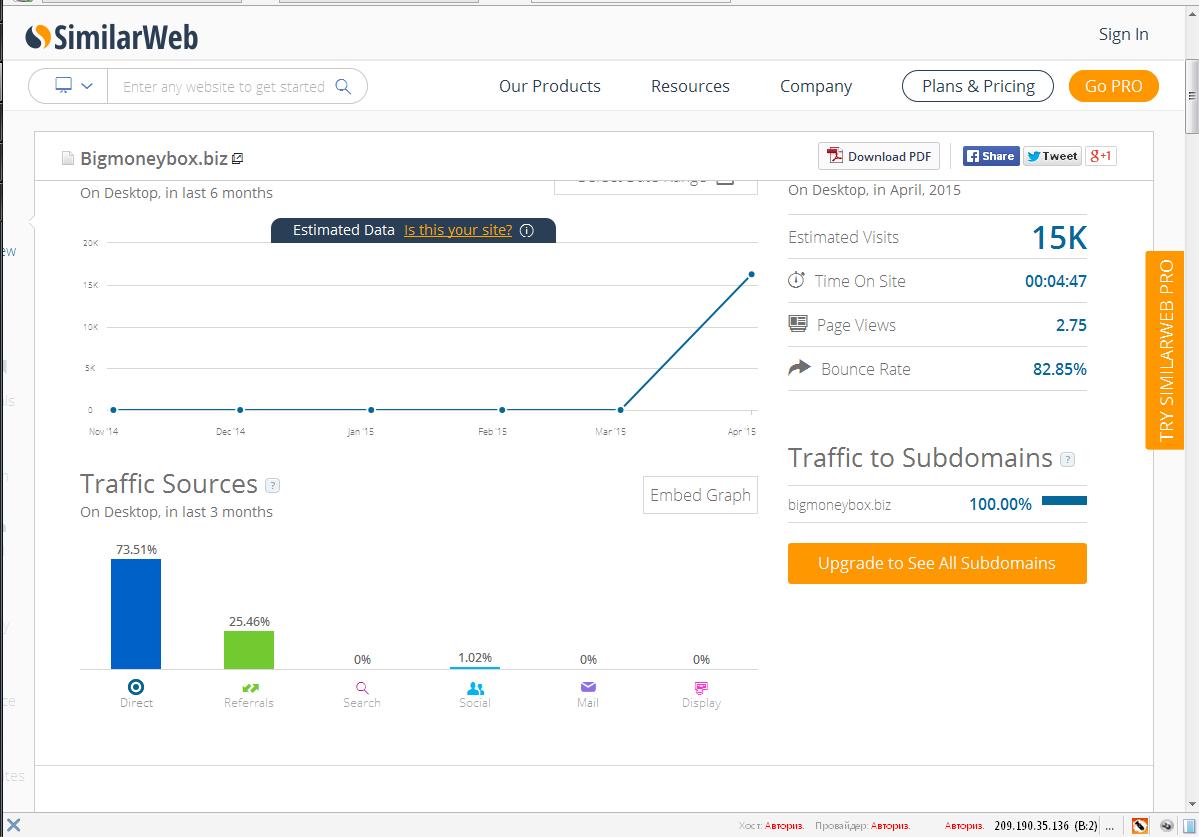Click the Social people icon
The image size is (1199, 837).
tap(476, 688)
